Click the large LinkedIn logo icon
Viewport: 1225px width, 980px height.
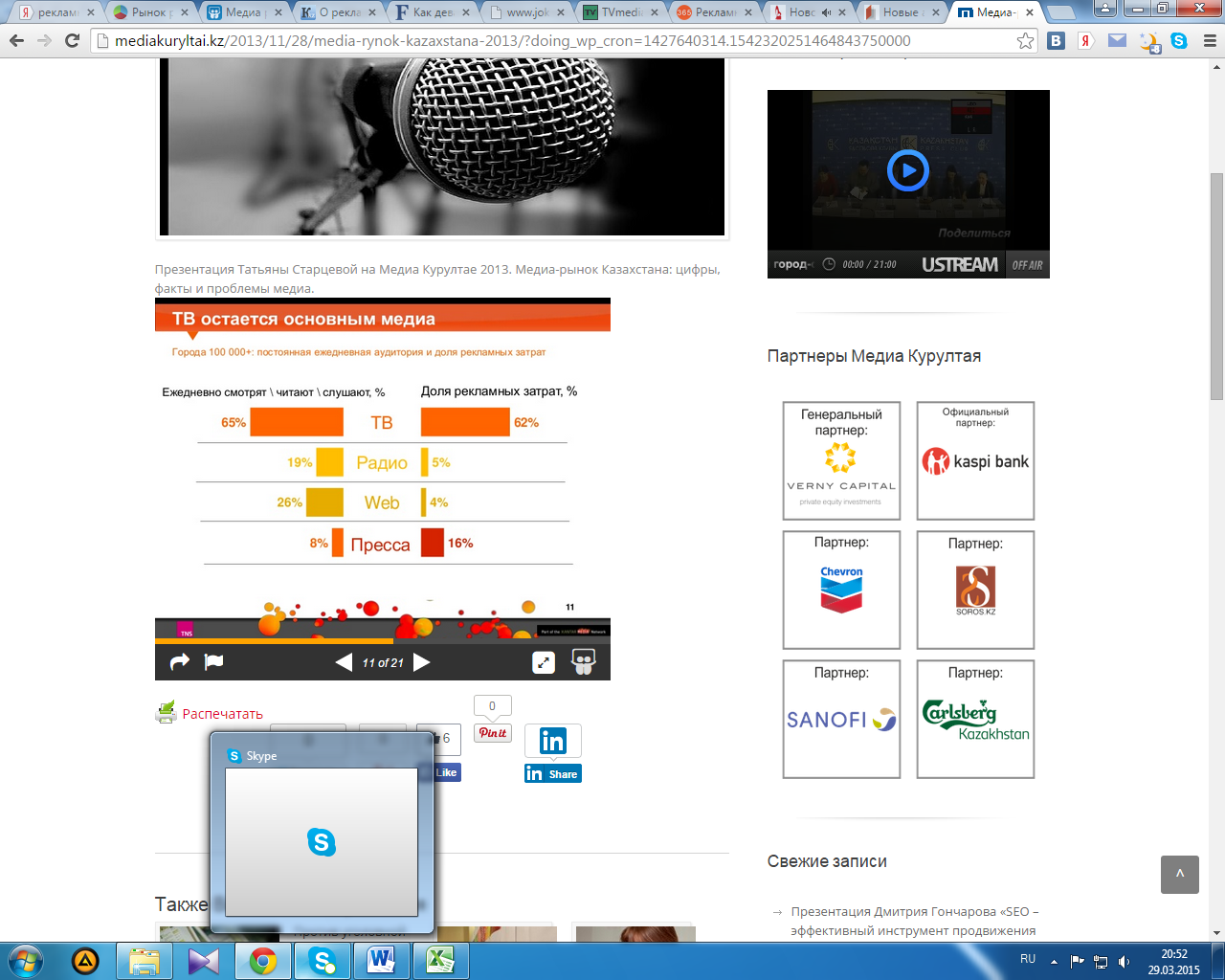pos(553,741)
